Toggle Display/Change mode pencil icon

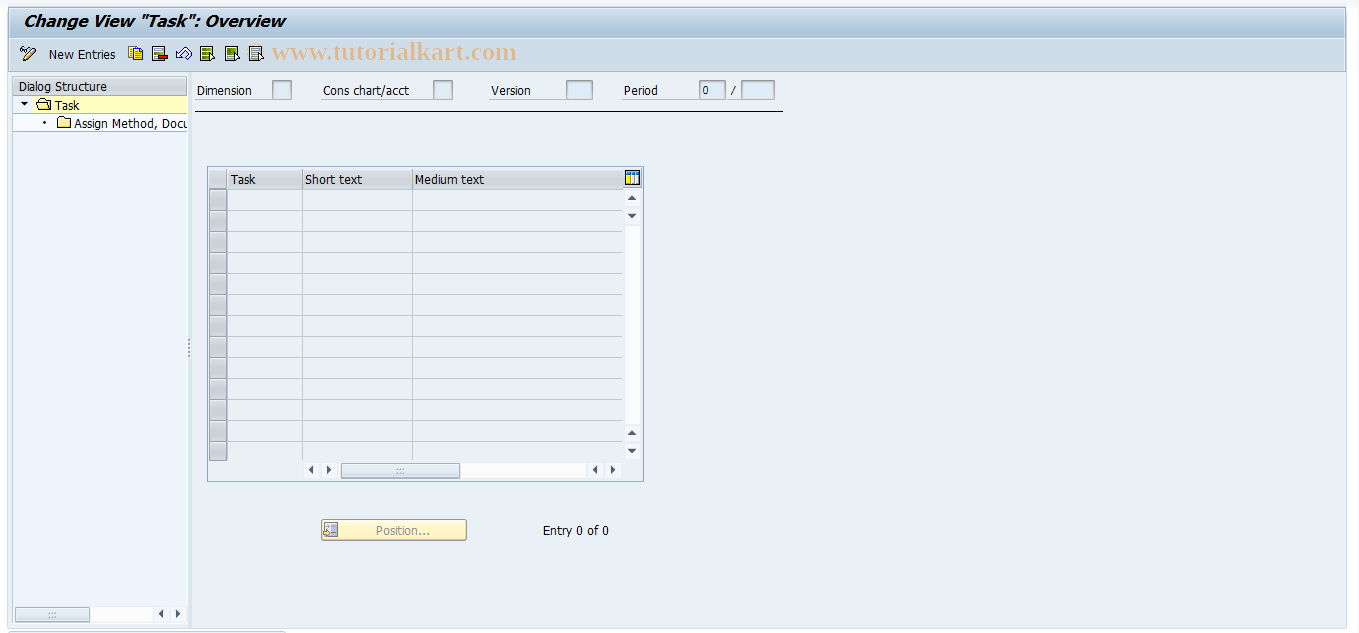28,54
